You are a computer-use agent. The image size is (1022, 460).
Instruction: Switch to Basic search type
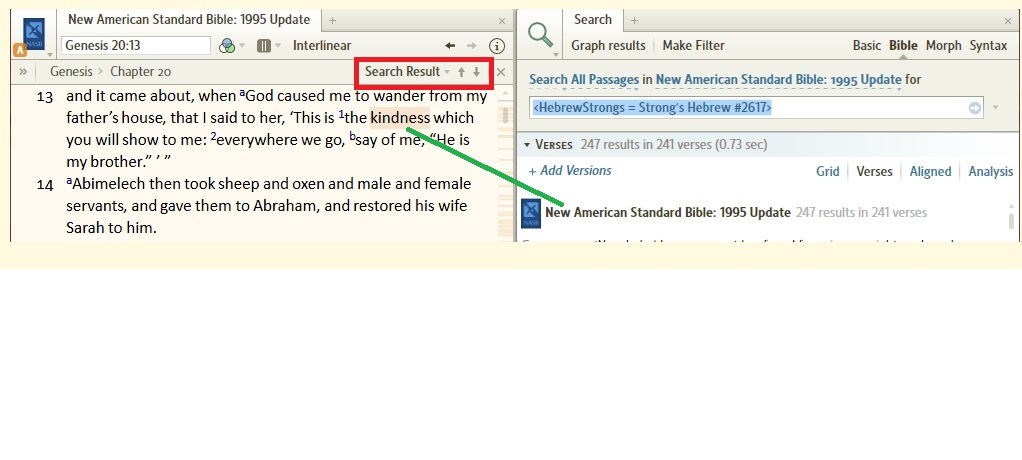coord(867,46)
